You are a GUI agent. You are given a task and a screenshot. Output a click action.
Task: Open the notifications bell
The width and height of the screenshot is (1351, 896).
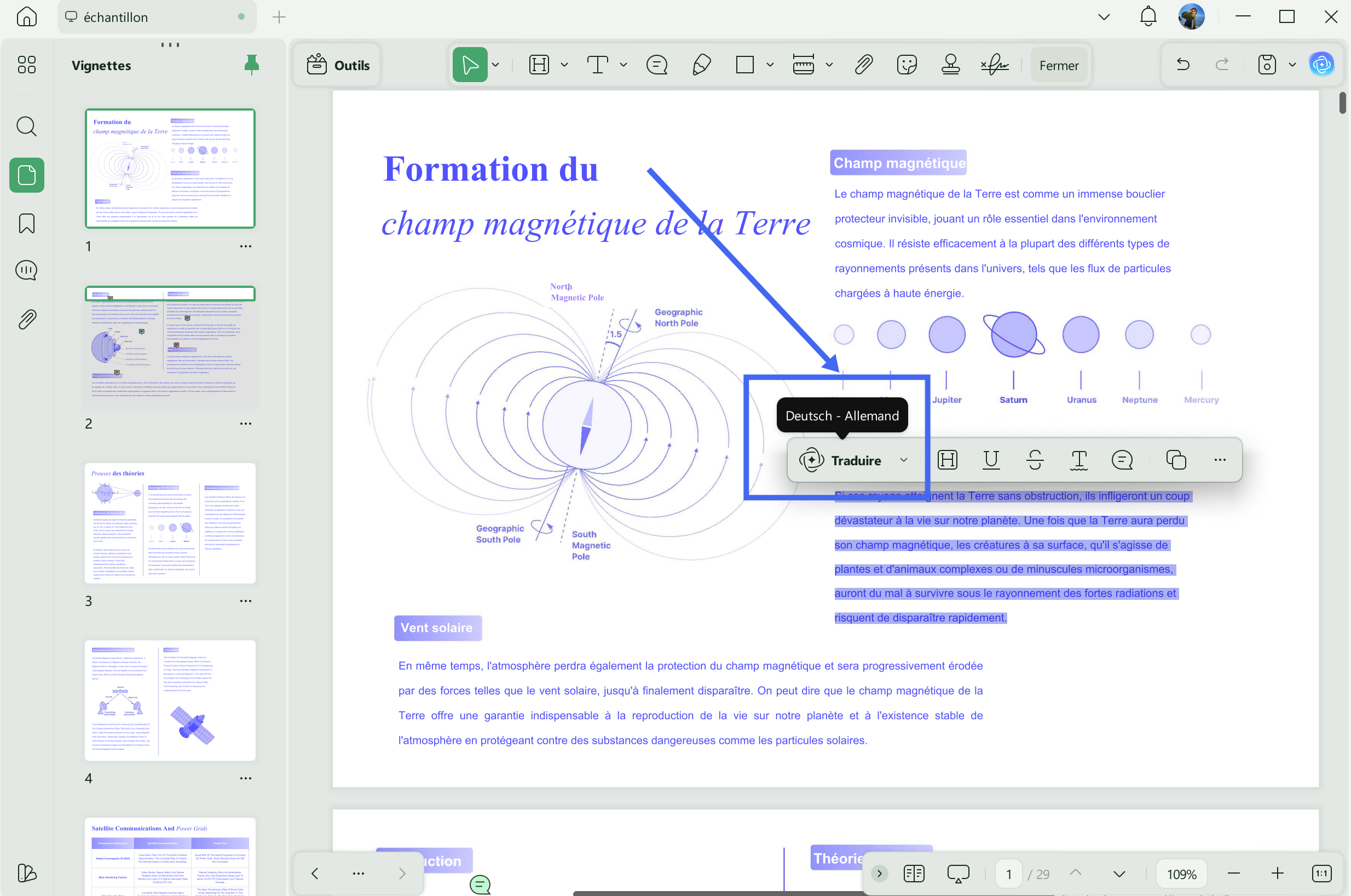[x=1148, y=16]
